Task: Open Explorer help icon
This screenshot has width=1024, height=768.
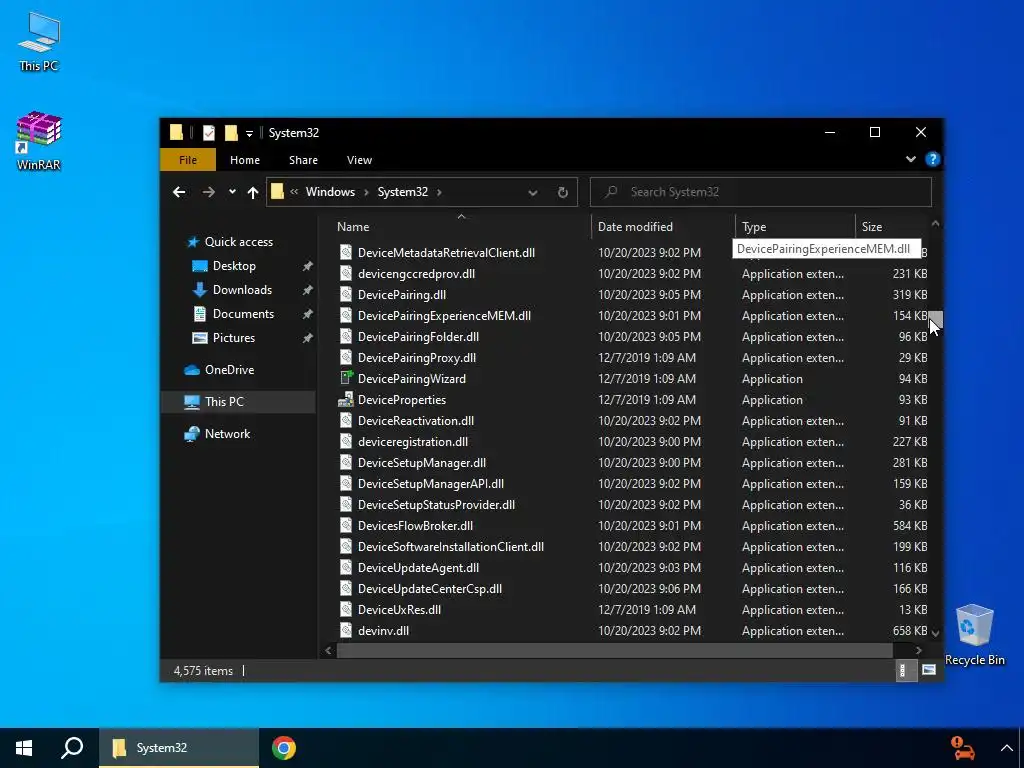Action: pos(933,159)
